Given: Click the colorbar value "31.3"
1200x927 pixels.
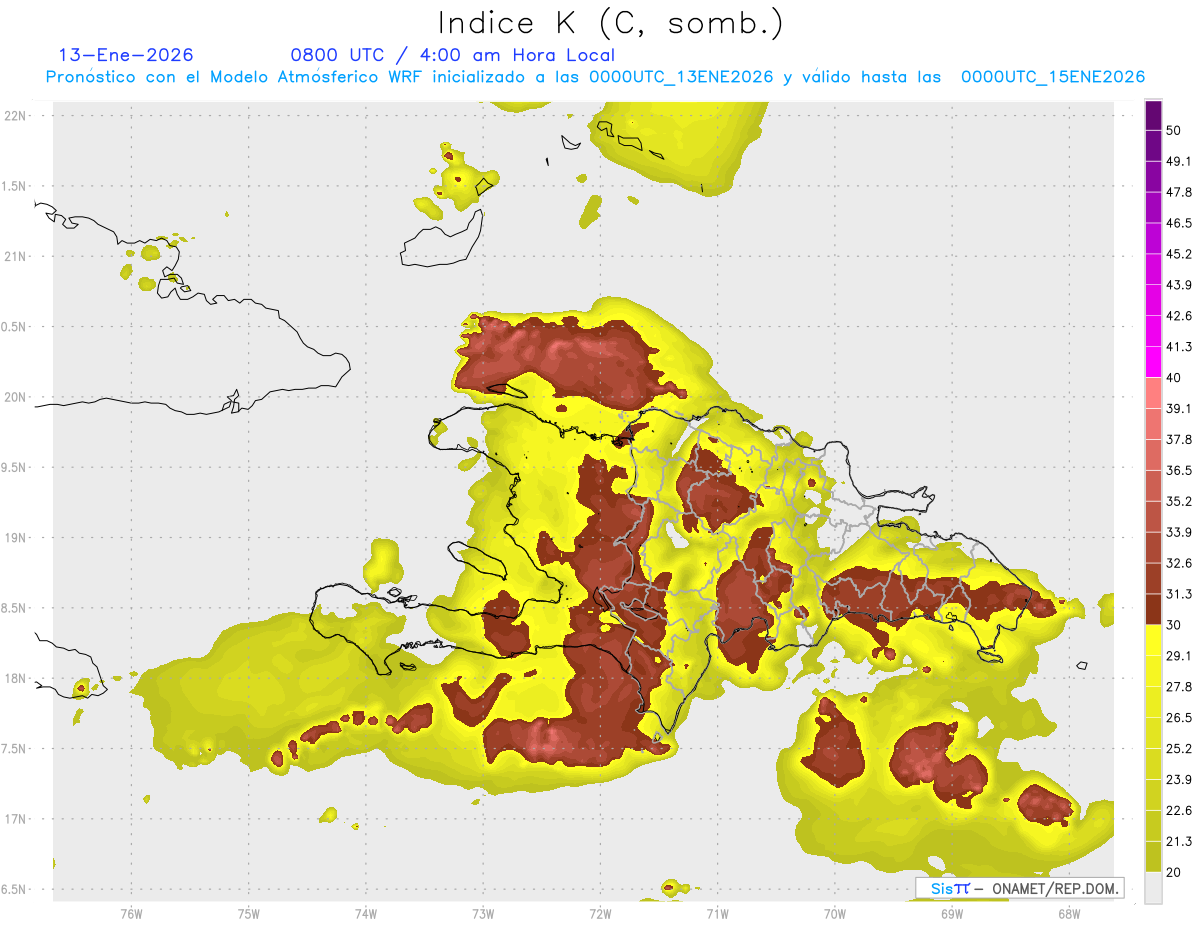Looking at the screenshot, I should click(x=1179, y=594).
